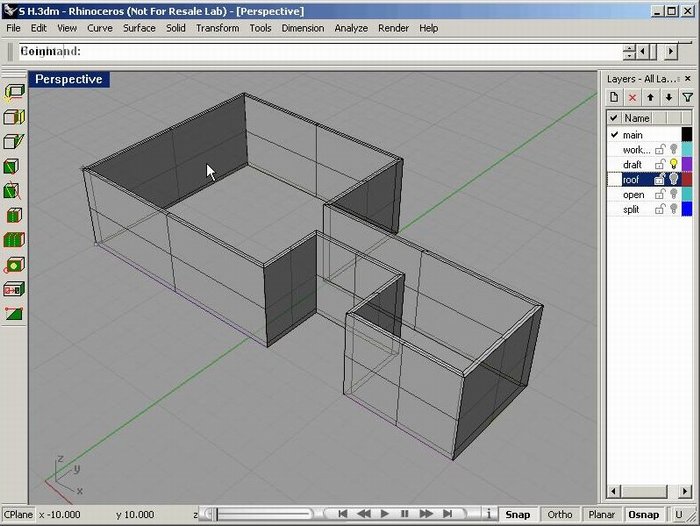
Task: Open the Analyze menu
Action: pos(351,28)
